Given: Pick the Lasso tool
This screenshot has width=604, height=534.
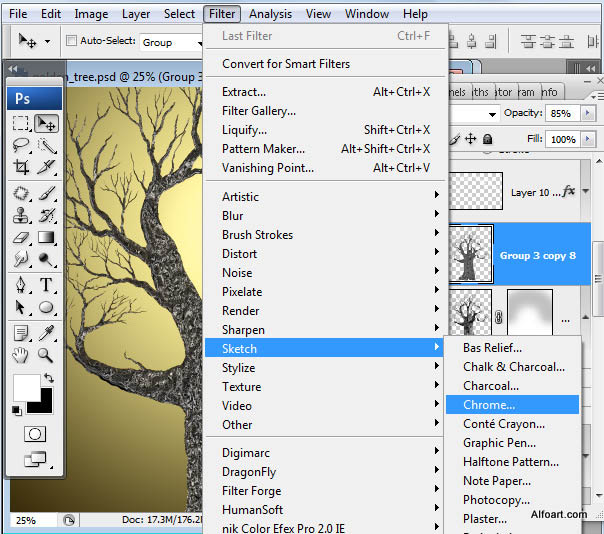Looking at the screenshot, I should [x=21, y=146].
